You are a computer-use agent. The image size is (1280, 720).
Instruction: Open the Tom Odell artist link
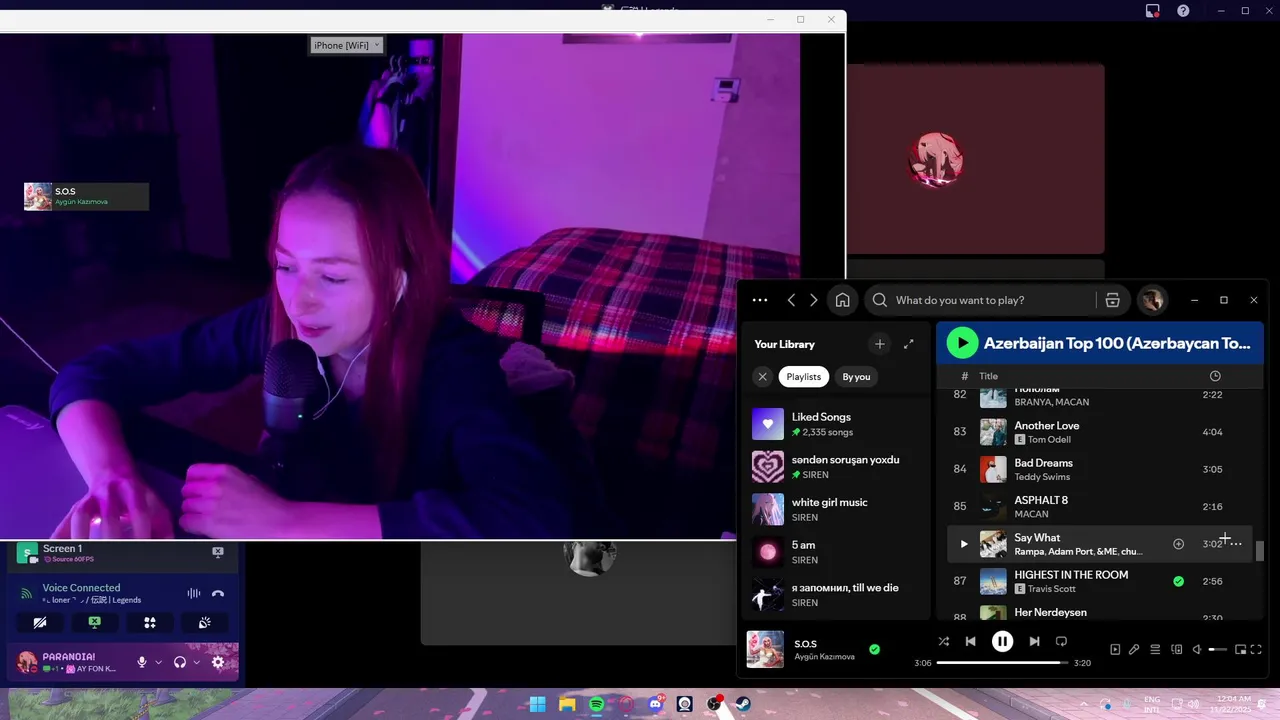1049,440
